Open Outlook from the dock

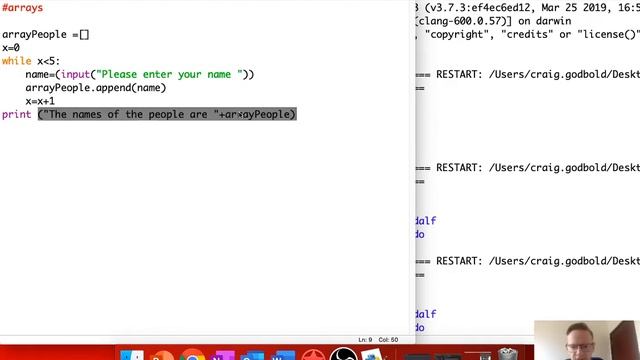click(x=253, y=355)
